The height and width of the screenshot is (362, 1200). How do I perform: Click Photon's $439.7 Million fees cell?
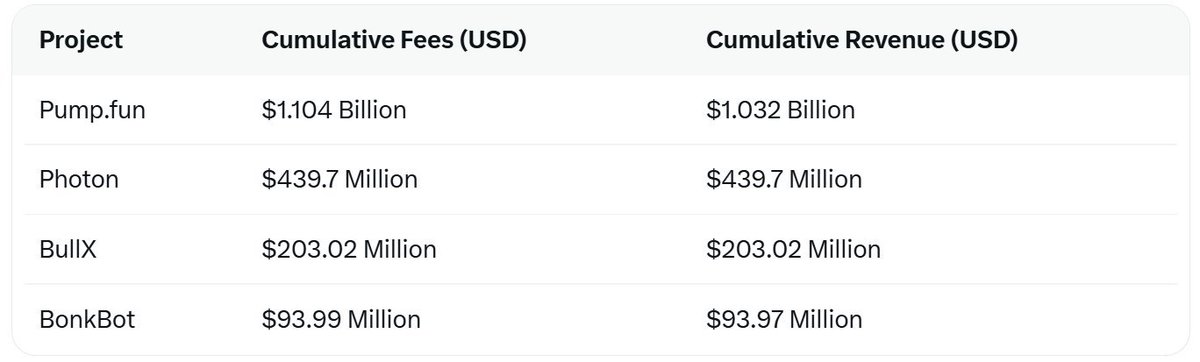coord(339,179)
